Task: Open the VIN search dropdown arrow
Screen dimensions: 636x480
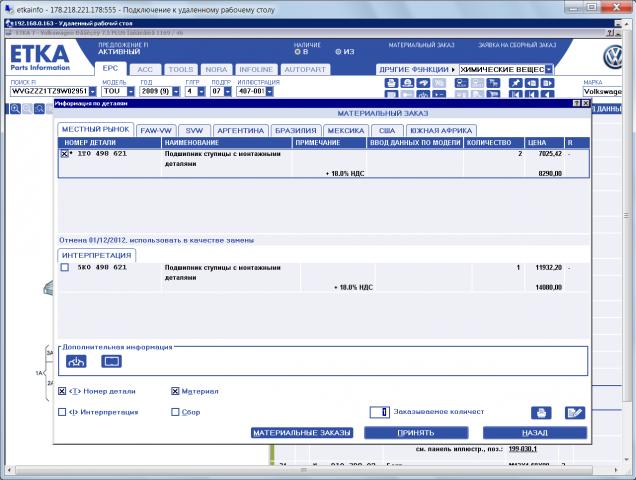Action: (93, 91)
